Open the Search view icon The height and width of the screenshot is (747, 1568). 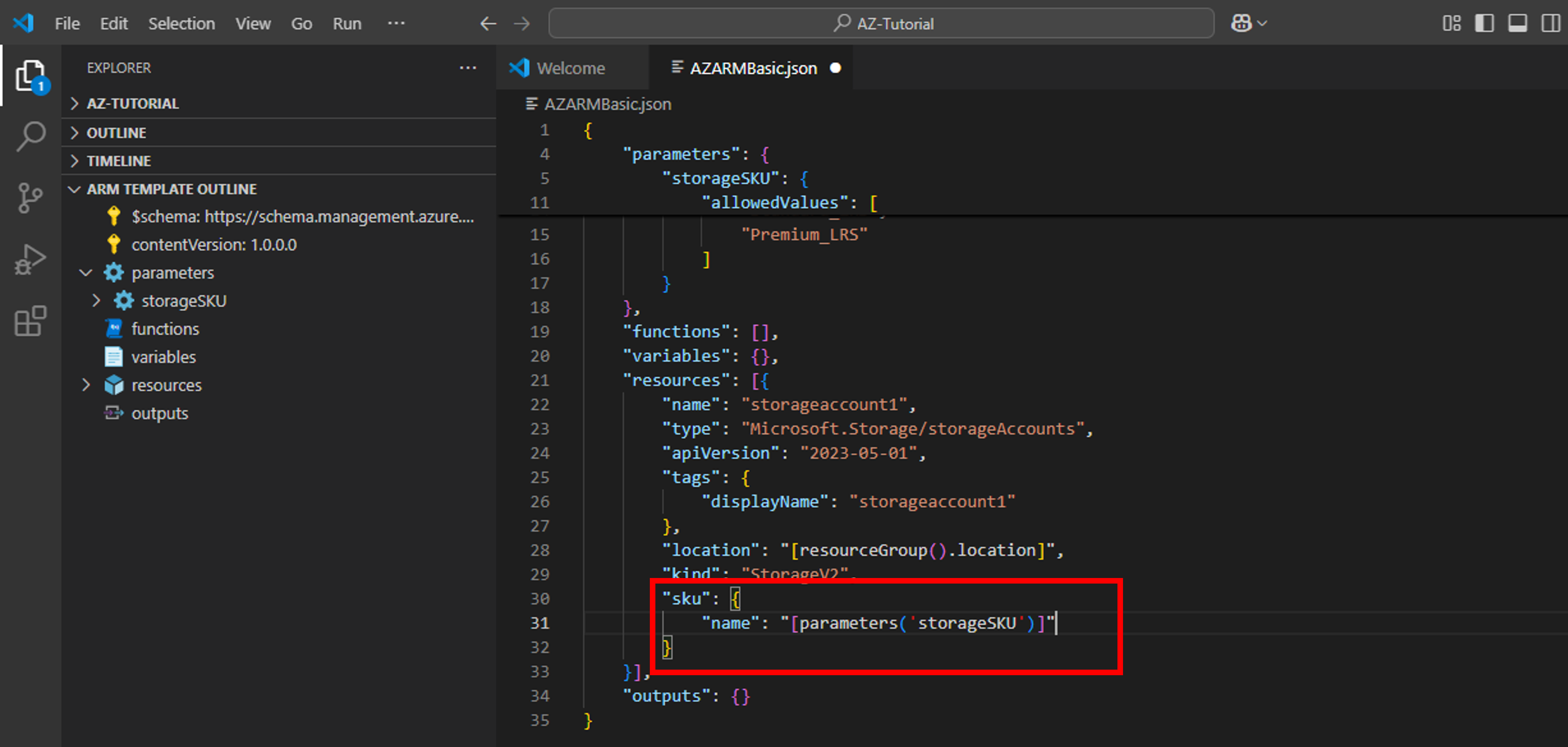(x=30, y=136)
